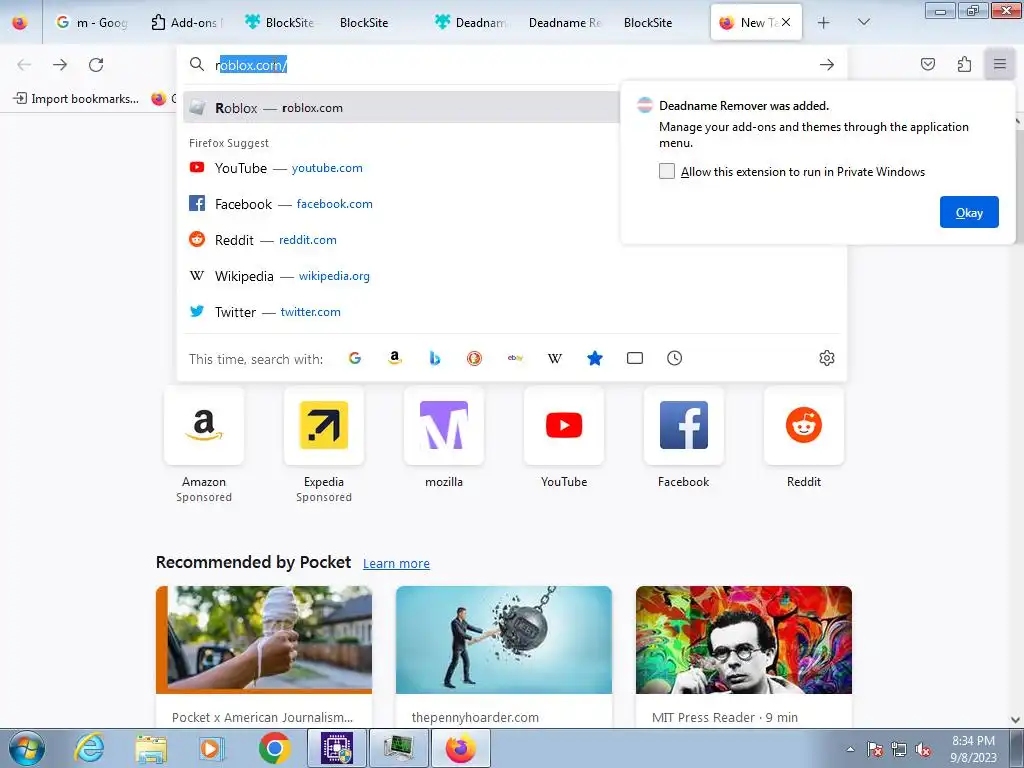Open Save to Pocket icon

(x=928, y=64)
